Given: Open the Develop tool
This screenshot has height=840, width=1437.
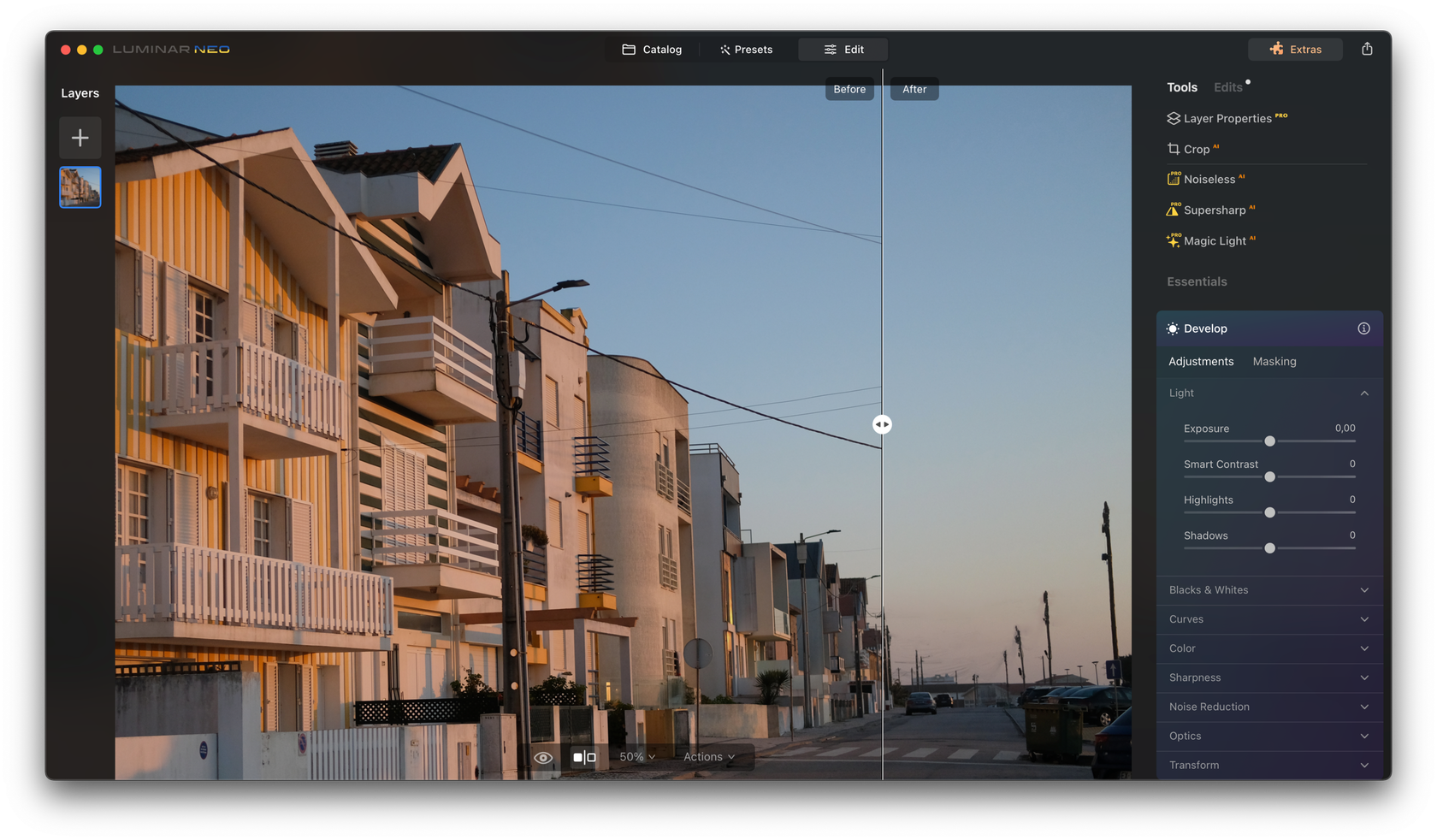Looking at the screenshot, I should coord(1206,328).
